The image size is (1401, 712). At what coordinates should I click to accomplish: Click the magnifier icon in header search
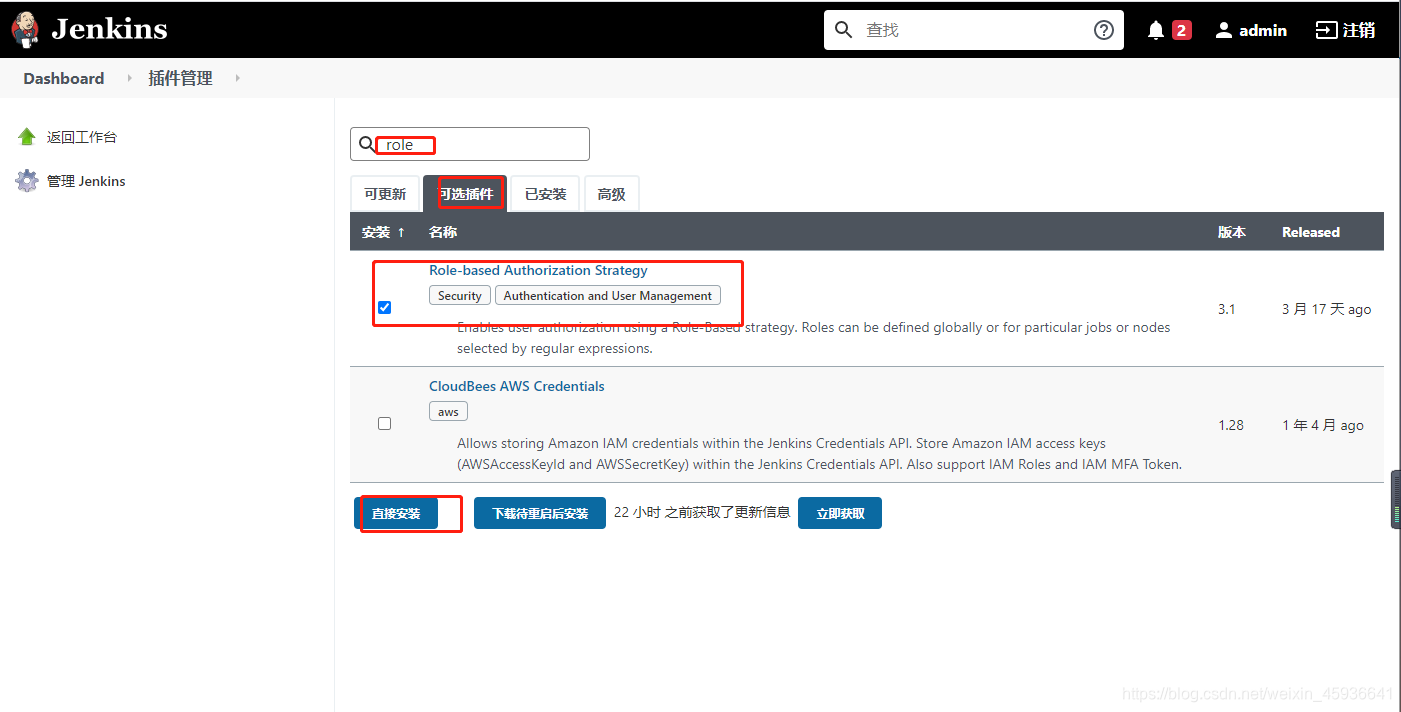pyautogui.click(x=844, y=30)
